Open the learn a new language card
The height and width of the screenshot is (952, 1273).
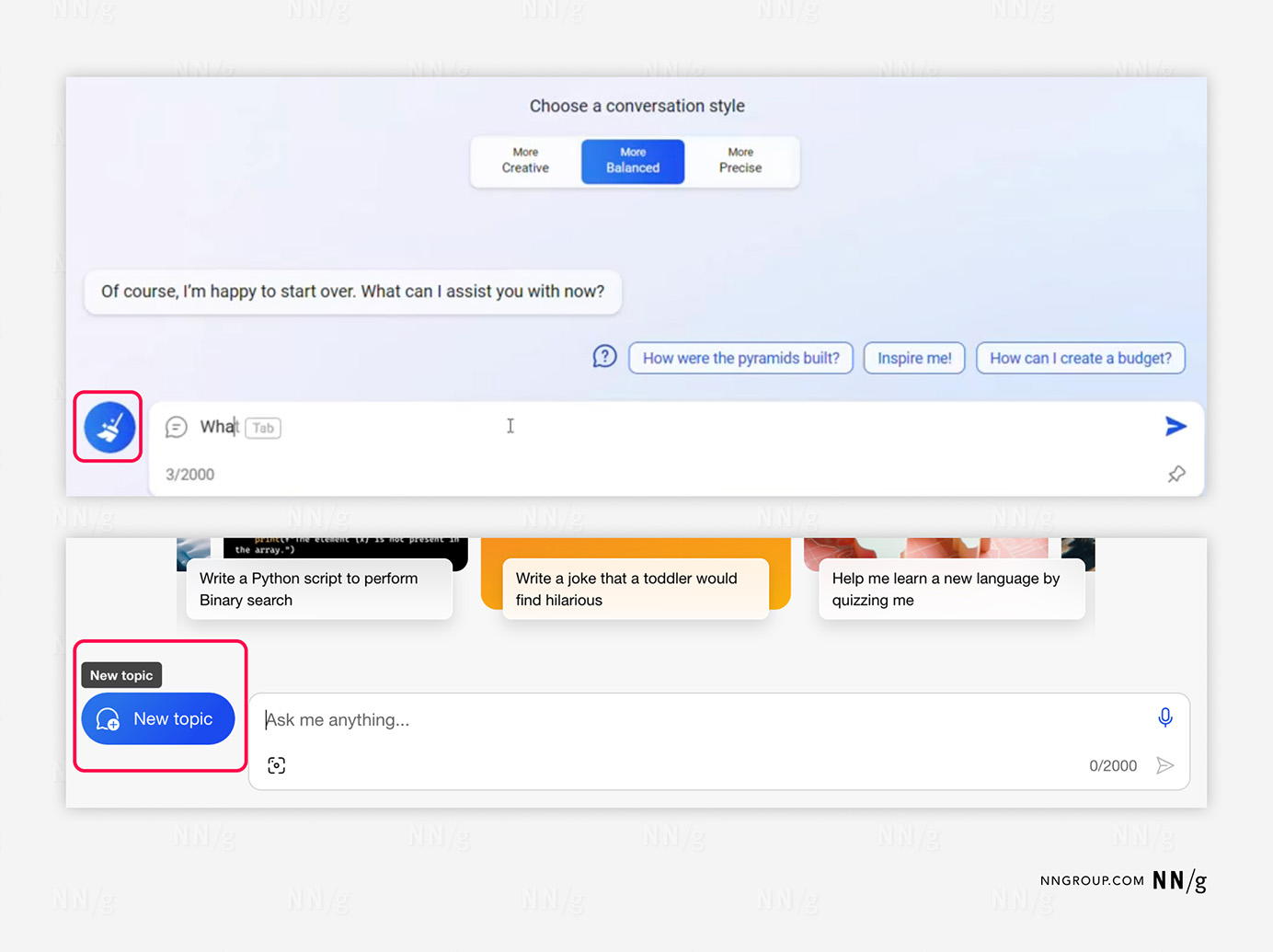952,589
